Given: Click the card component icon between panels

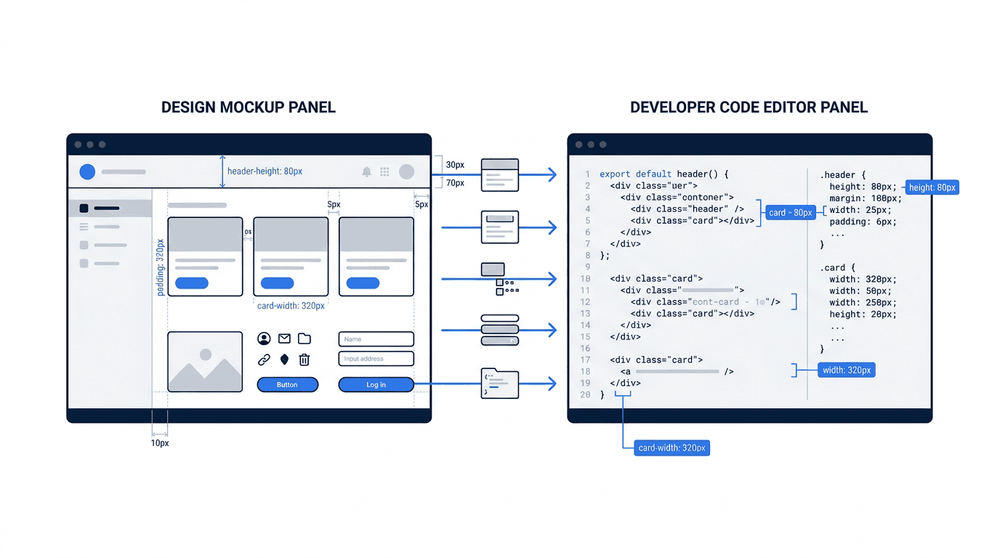Looking at the screenshot, I should [x=499, y=227].
